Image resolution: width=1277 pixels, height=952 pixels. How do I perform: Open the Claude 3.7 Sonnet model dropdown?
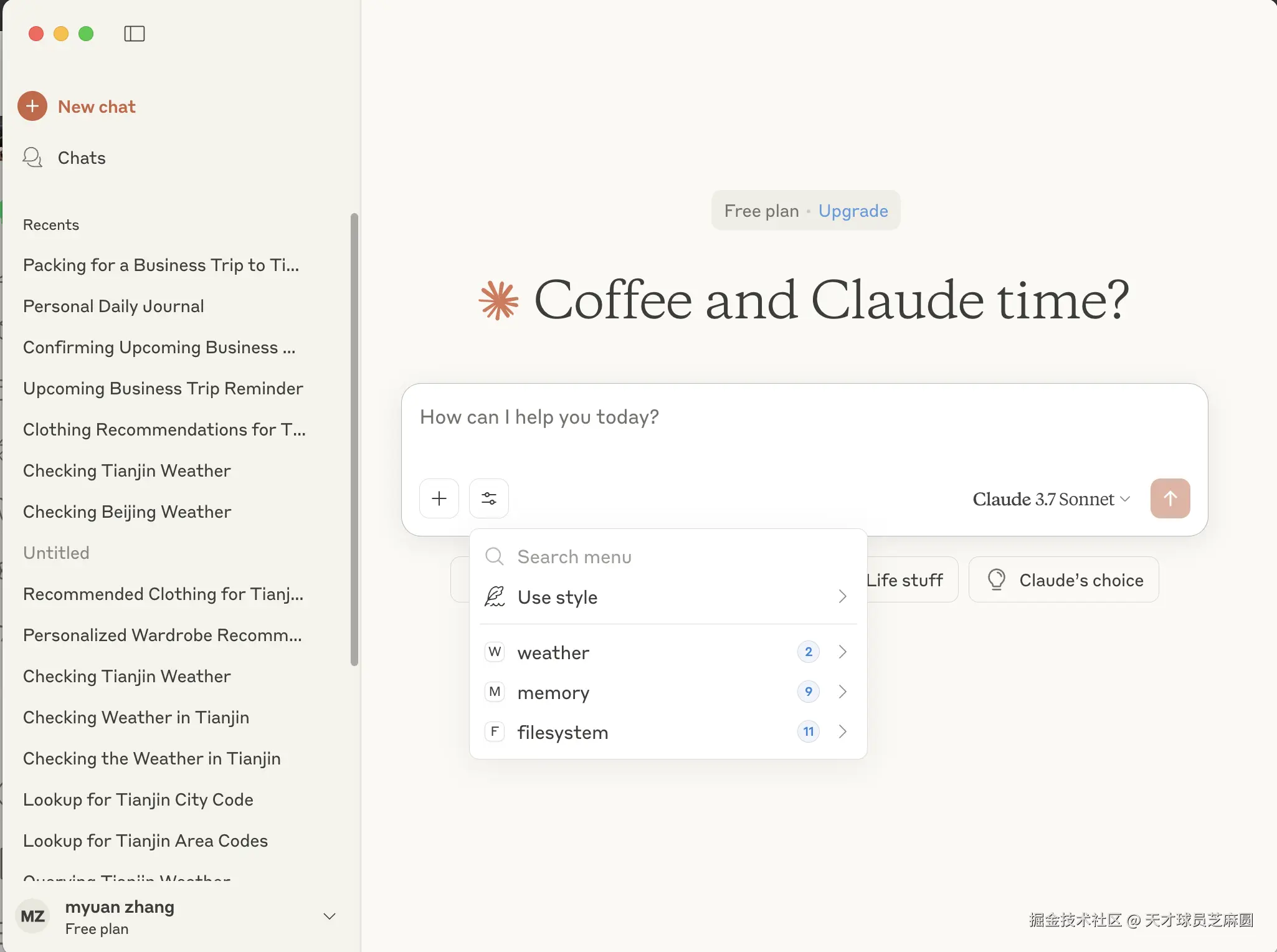tap(1051, 499)
